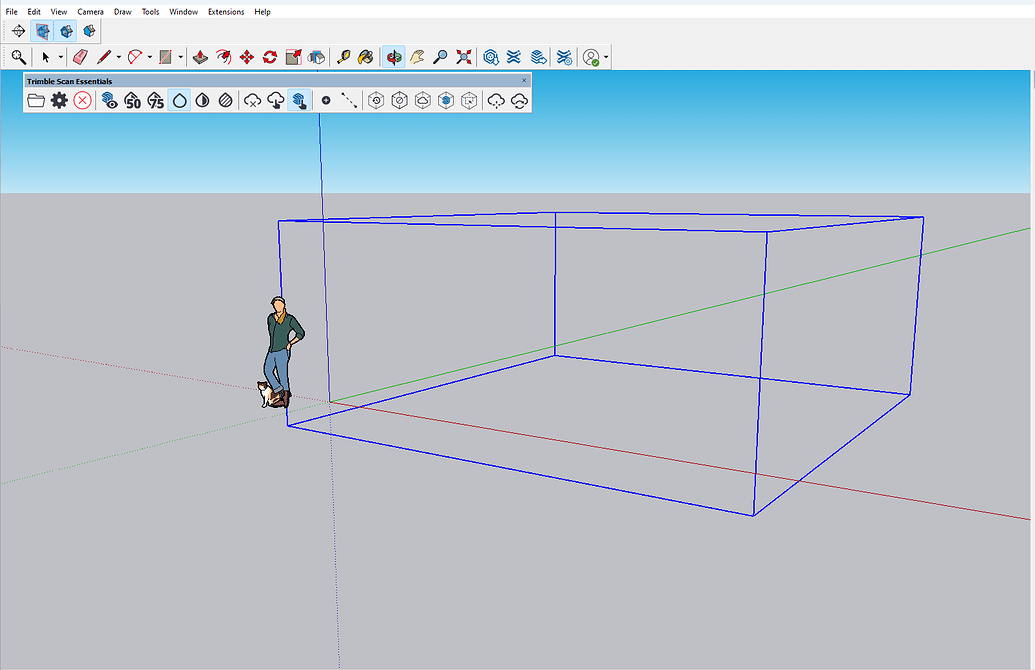The width and height of the screenshot is (1035, 670).
Task: Open the Trimble Scan Essentials settings gear
Action: [59, 100]
